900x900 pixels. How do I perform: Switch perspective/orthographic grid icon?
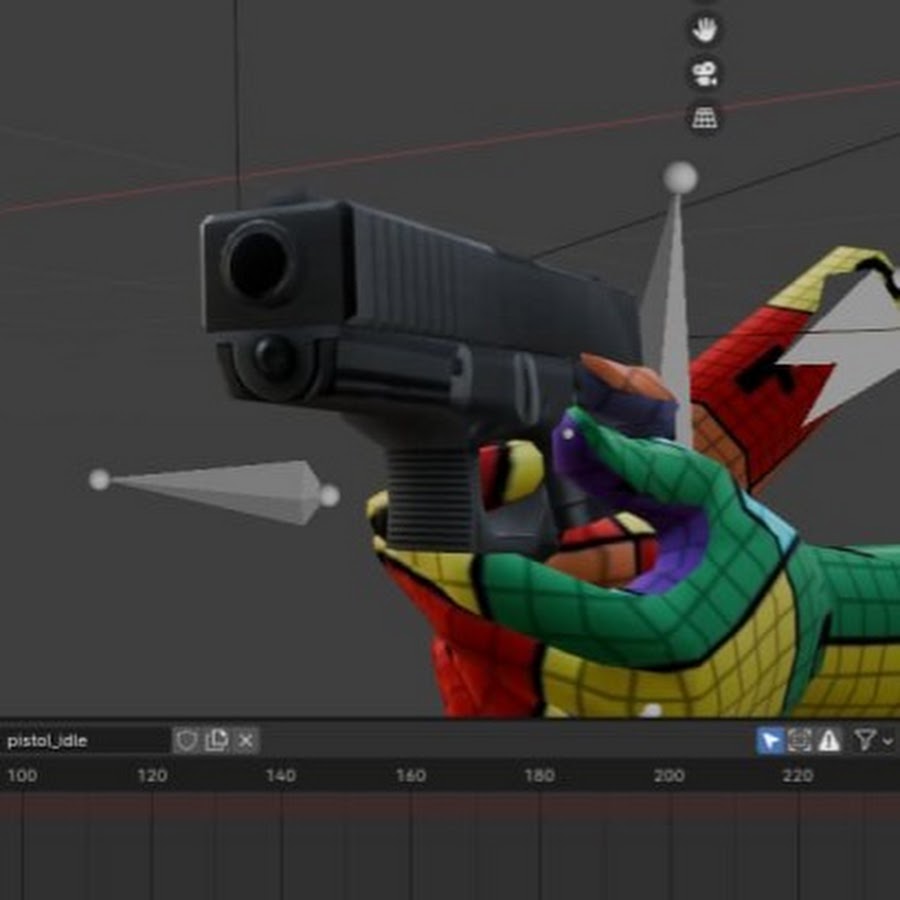(x=705, y=118)
